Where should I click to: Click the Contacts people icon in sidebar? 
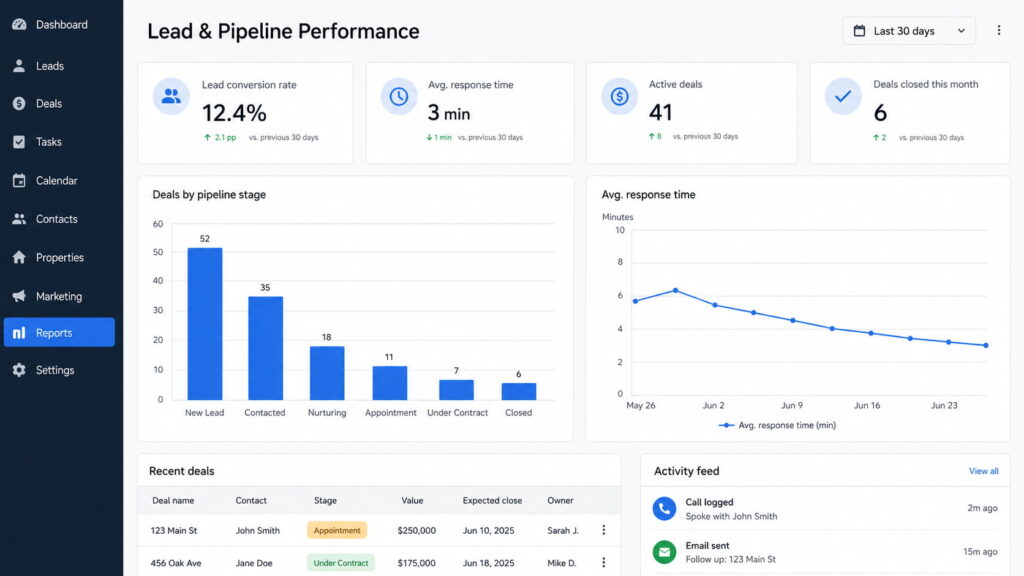point(19,219)
